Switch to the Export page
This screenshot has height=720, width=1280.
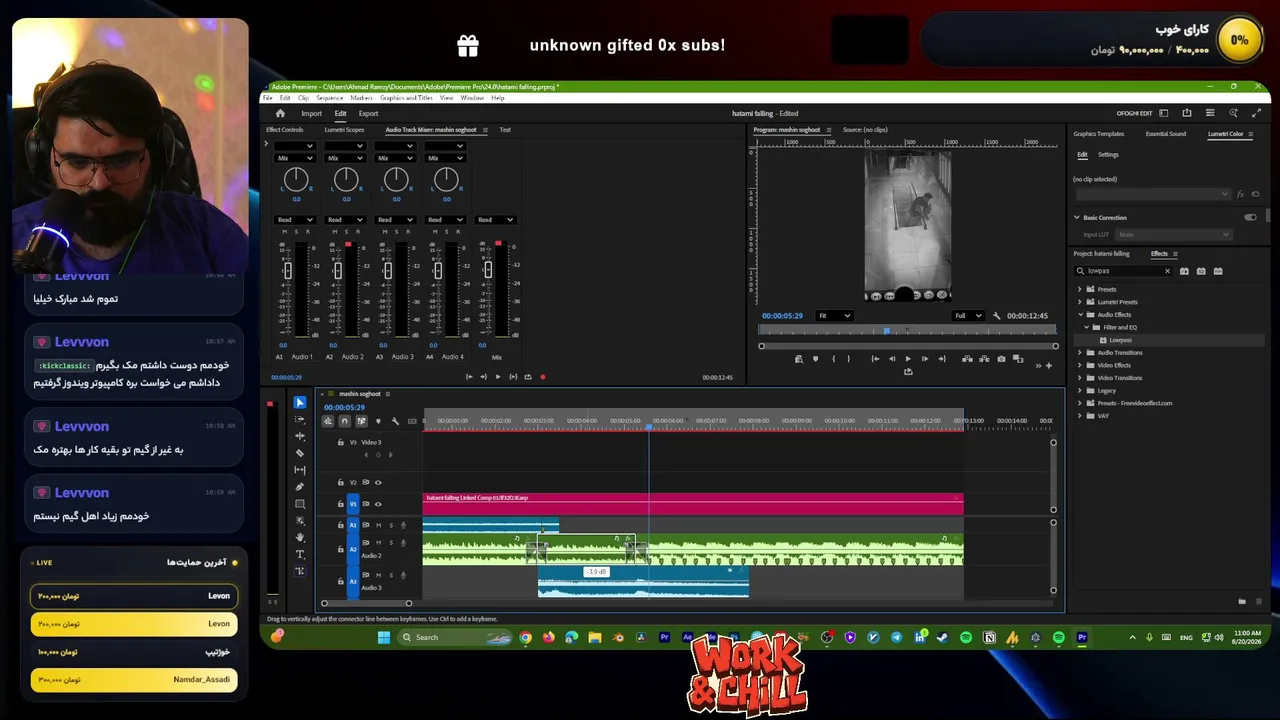coord(369,113)
